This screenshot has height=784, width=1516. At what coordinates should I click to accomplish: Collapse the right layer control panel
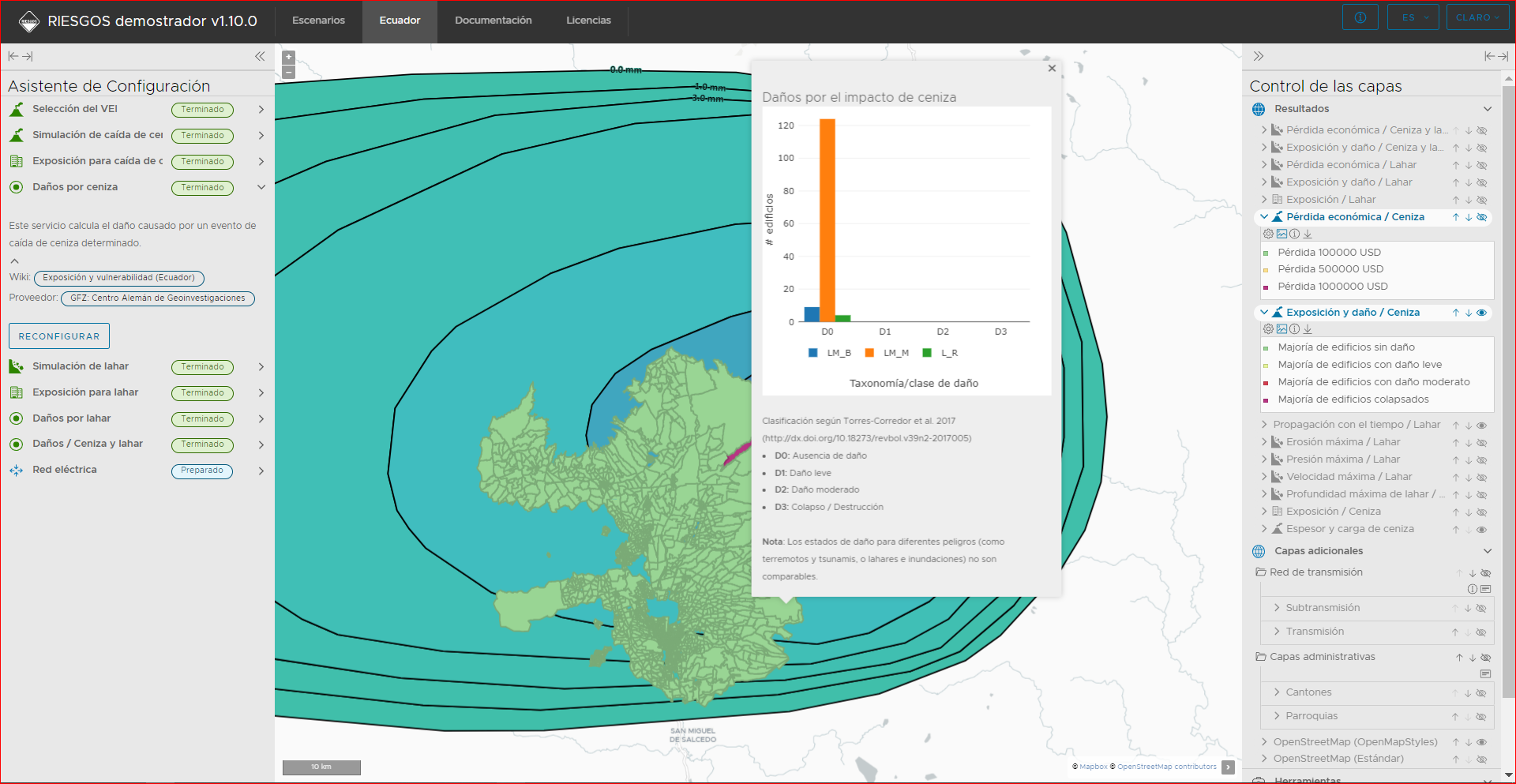coord(1259,56)
